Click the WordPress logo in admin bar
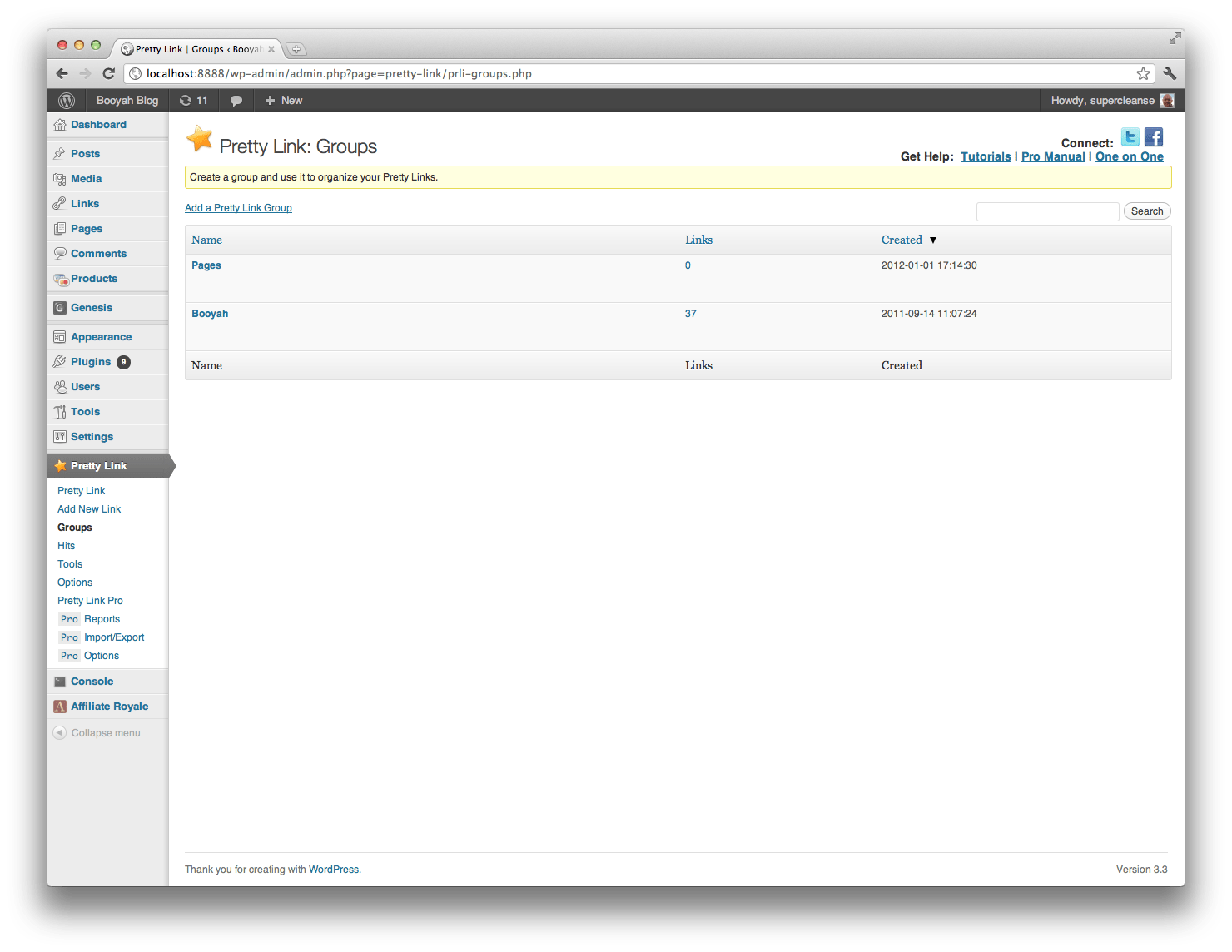 67,101
